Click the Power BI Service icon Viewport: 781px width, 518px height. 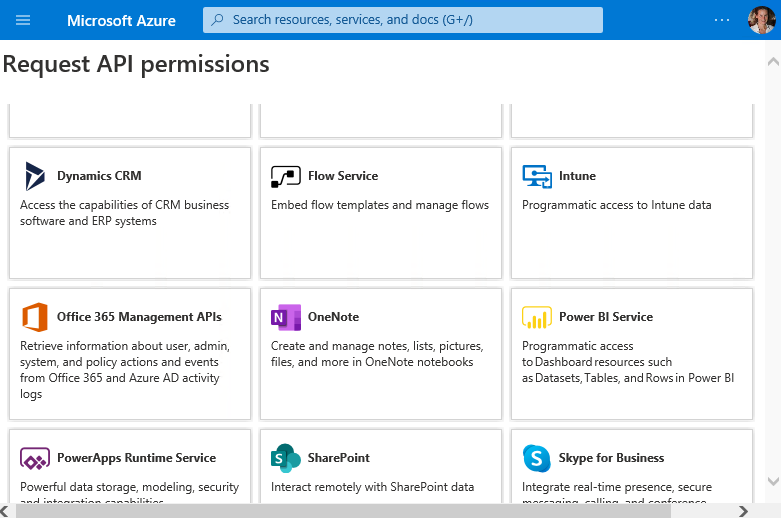click(x=537, y=317)
